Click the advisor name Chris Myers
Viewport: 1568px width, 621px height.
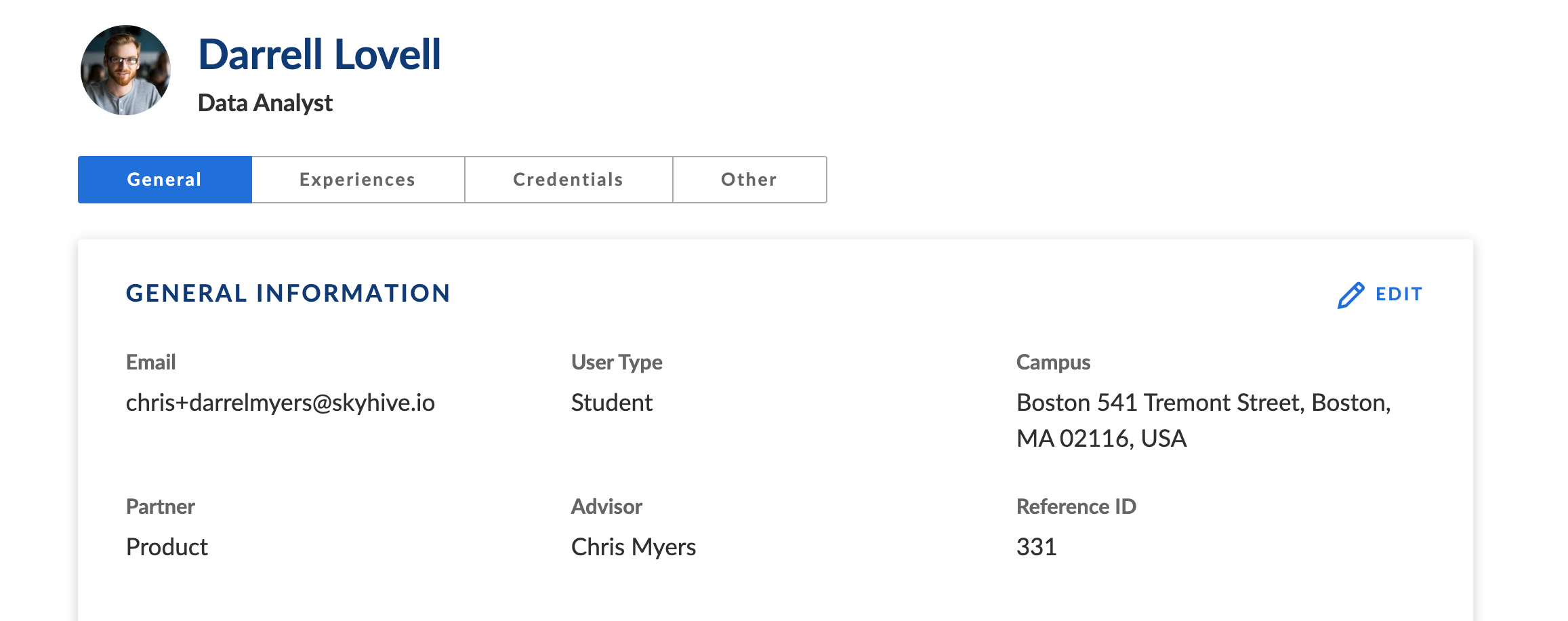pos(633,547)
